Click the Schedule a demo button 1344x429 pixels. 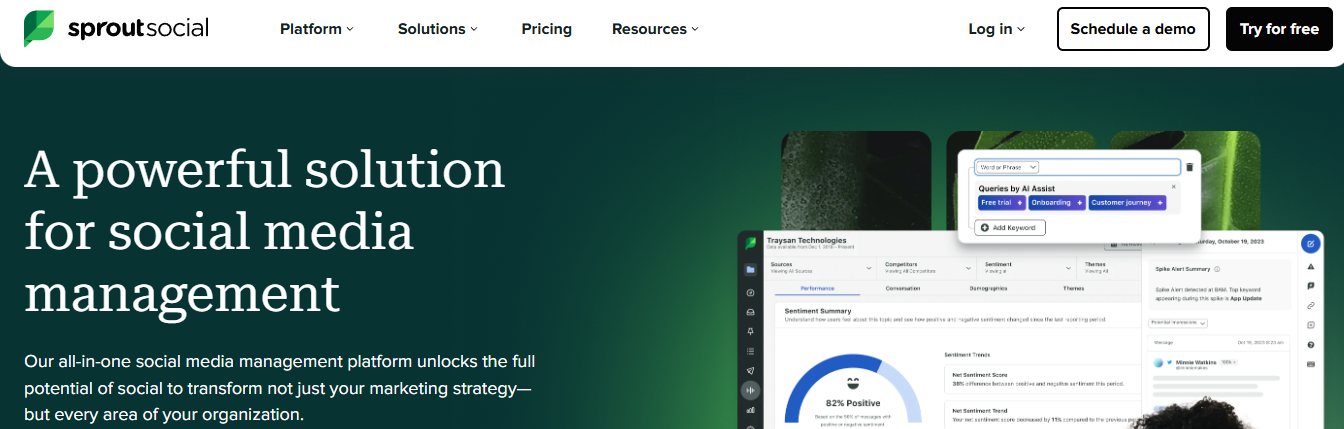tap(1133, 29)
